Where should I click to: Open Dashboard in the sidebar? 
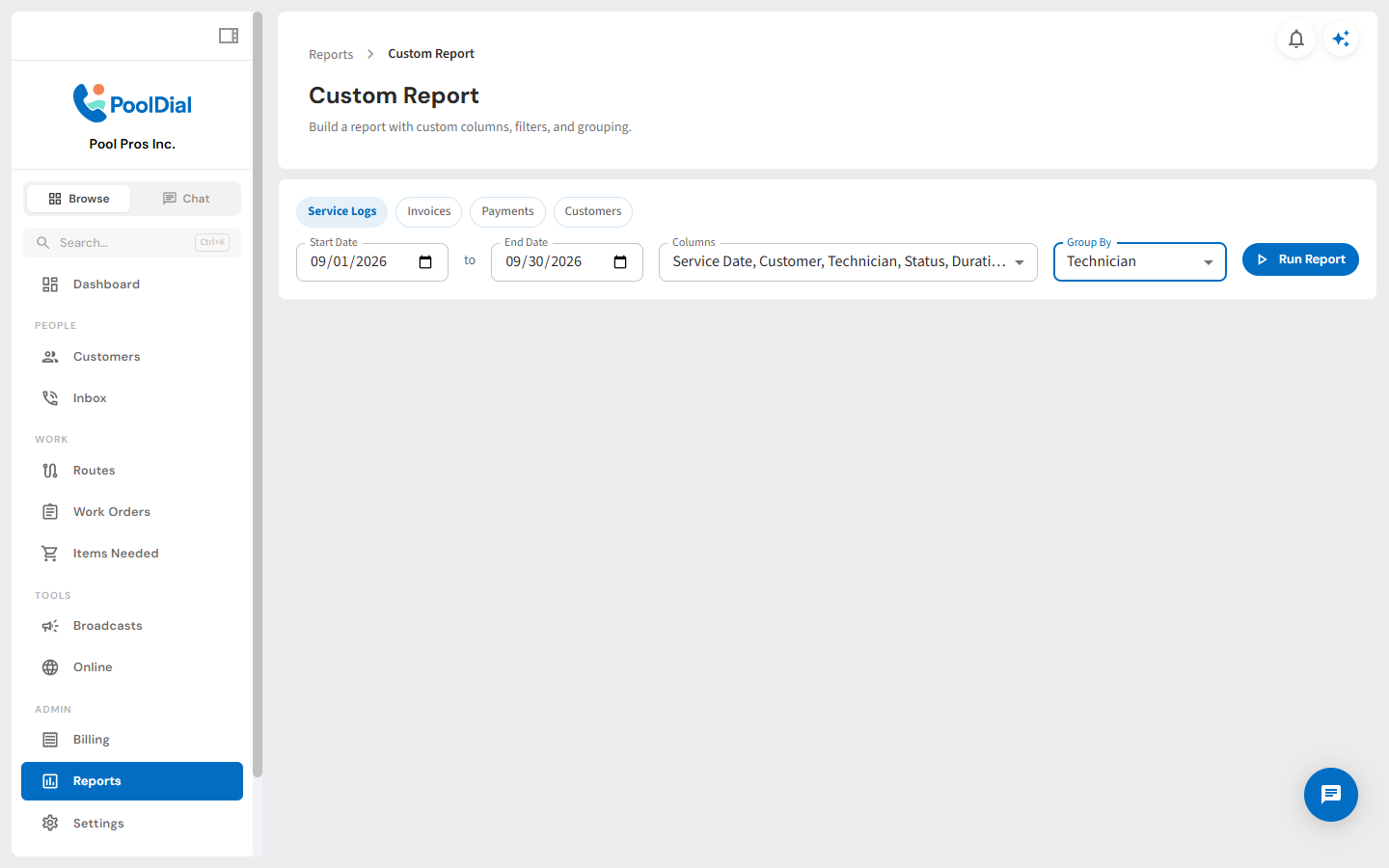(132, 285)
